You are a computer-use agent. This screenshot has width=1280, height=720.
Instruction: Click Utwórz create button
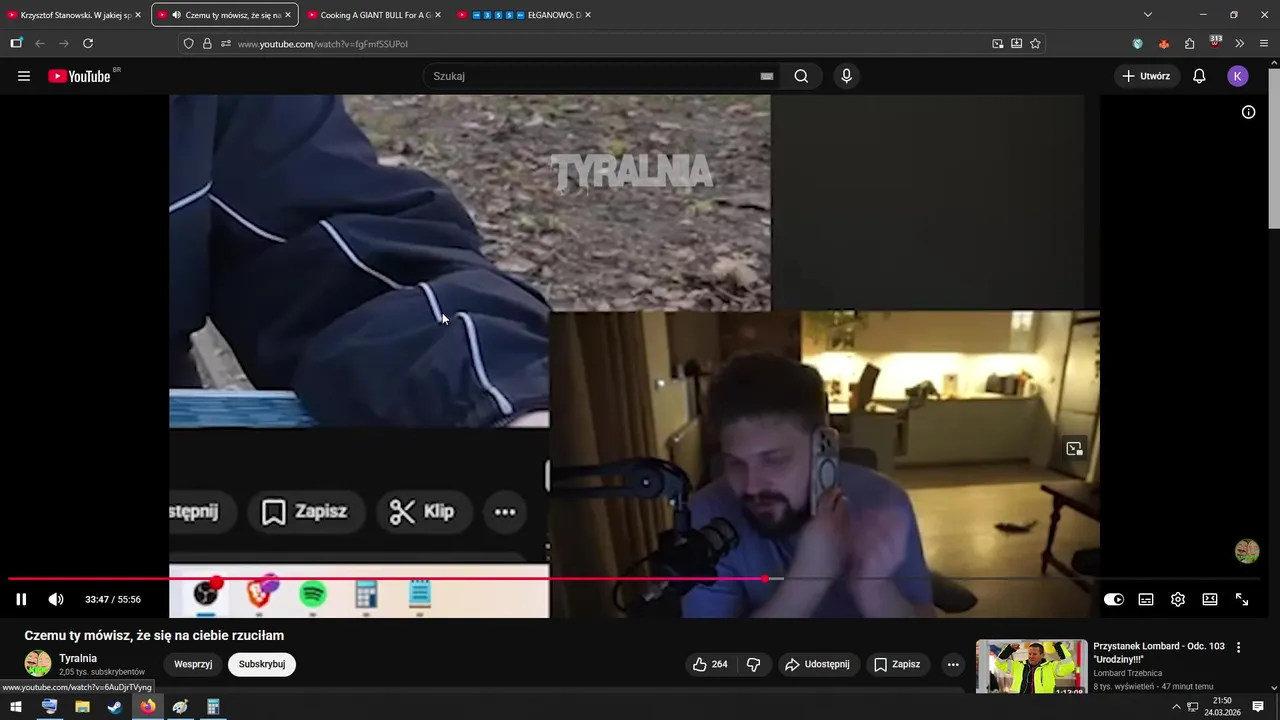1146,76
